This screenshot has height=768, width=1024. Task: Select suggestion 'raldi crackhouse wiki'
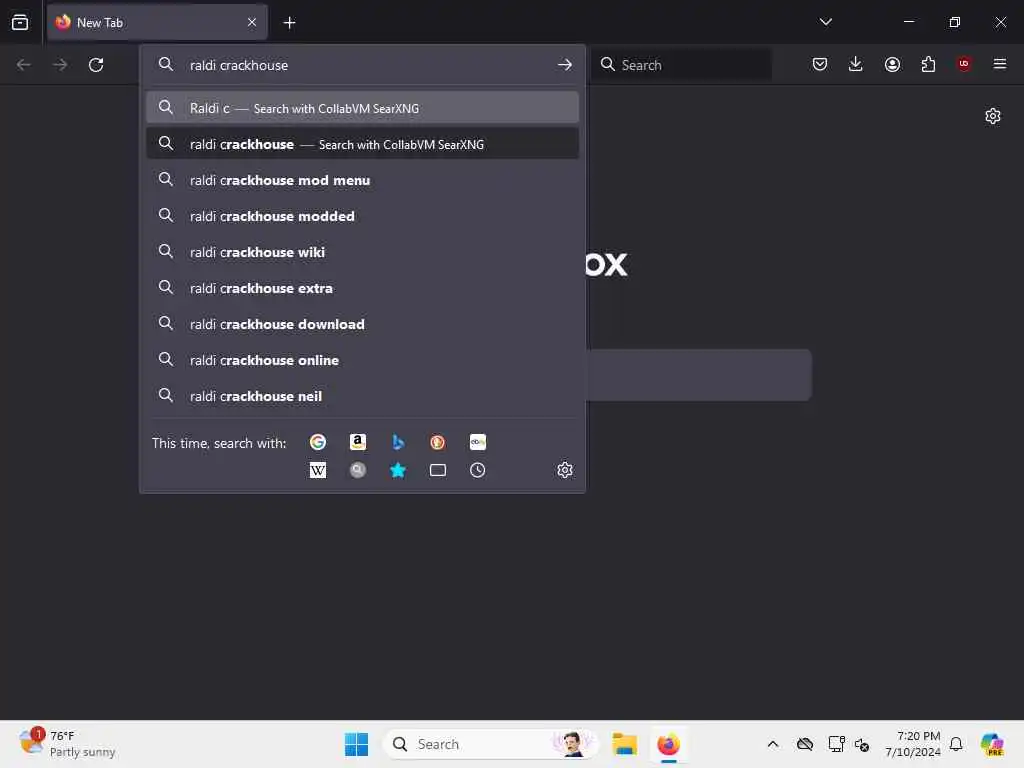(362, 251)
